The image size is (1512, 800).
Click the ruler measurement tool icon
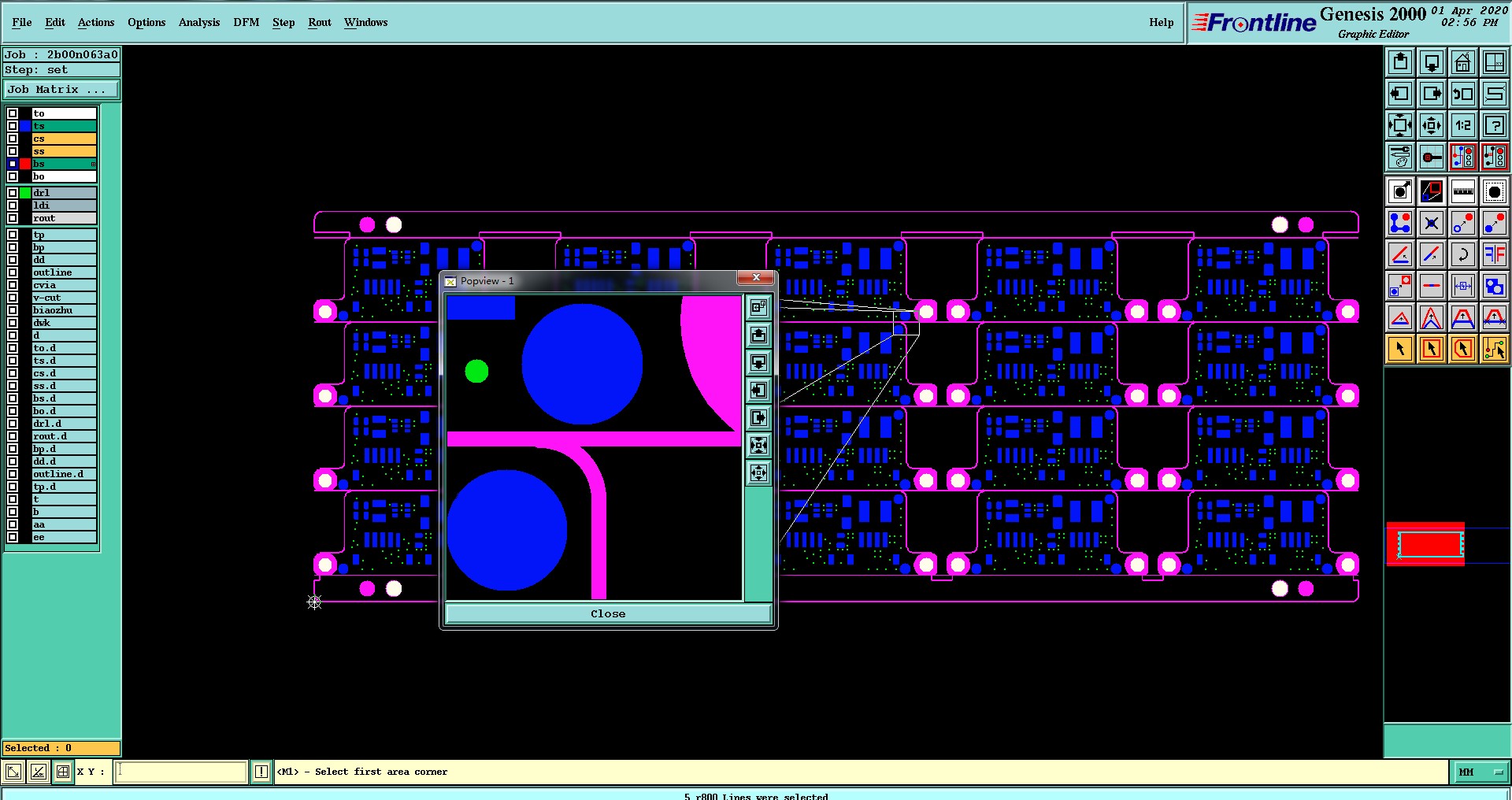pyautogui.click(x=1463, y=191)
